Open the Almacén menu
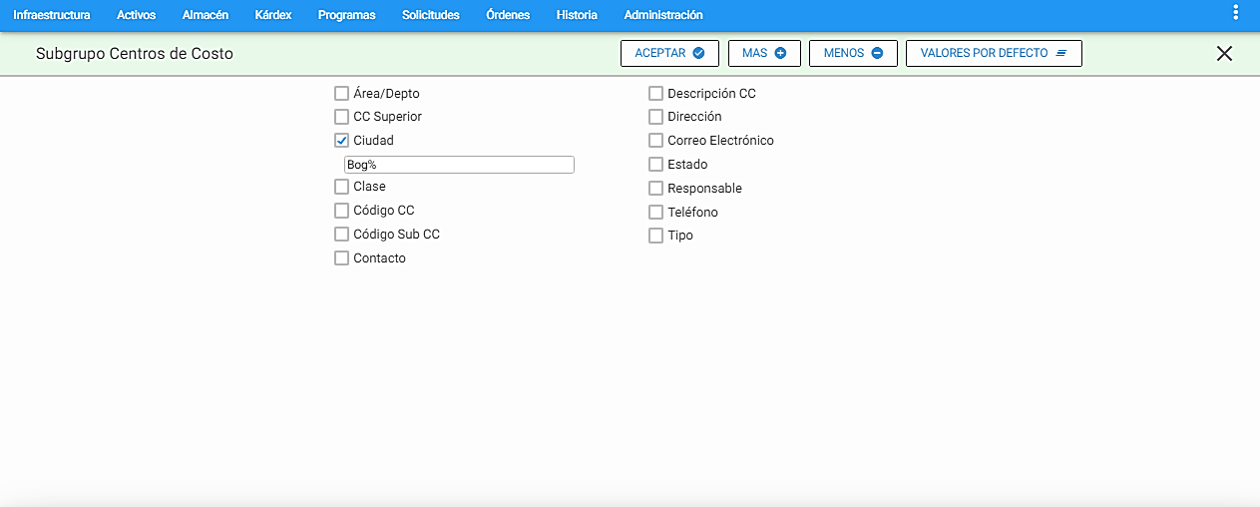Image resolution: width=1260 pixels, height=507 pixels. (206, 15)
